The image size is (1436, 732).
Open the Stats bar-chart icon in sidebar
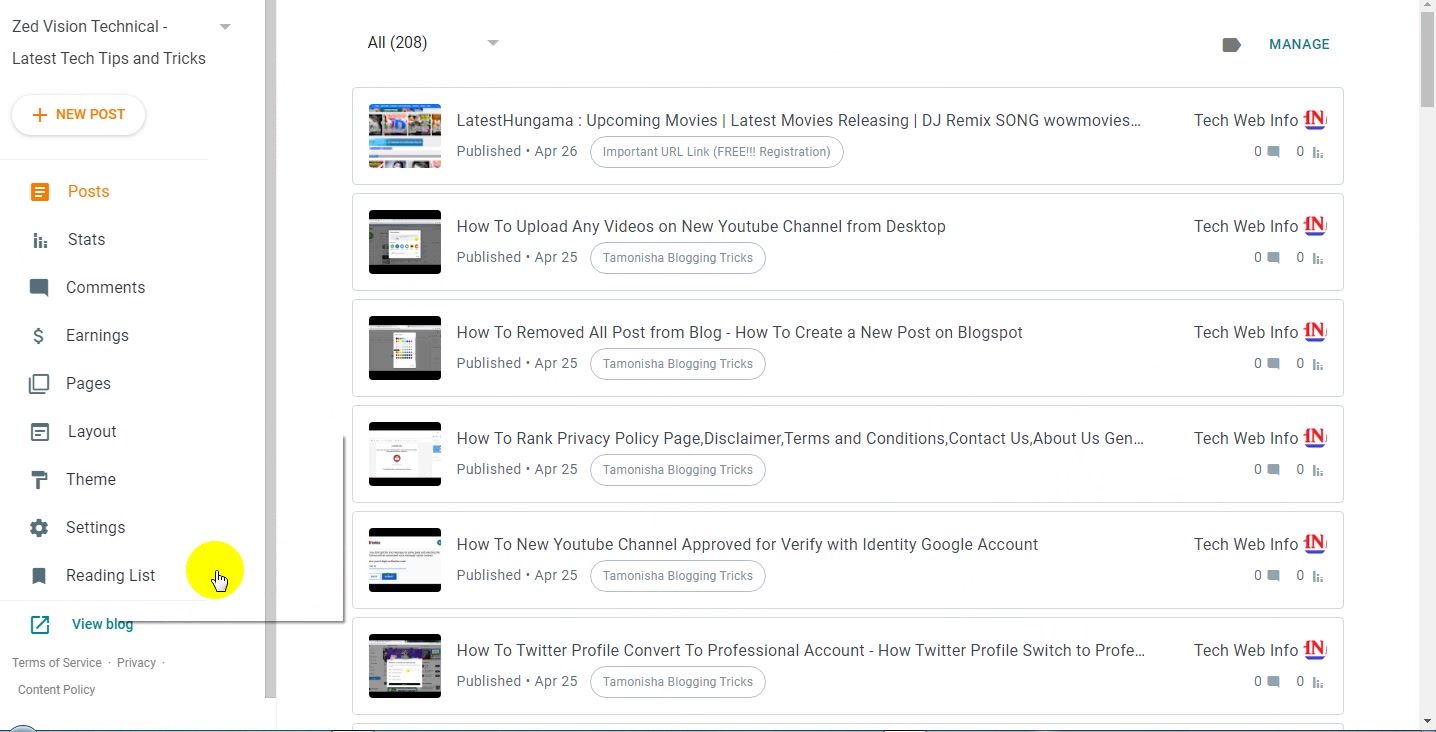coord(40,240)
